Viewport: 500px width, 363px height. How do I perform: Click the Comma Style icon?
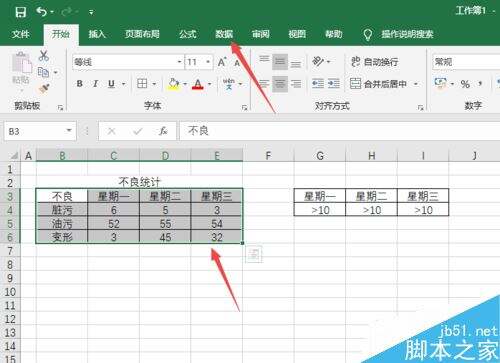coord(480,83)
